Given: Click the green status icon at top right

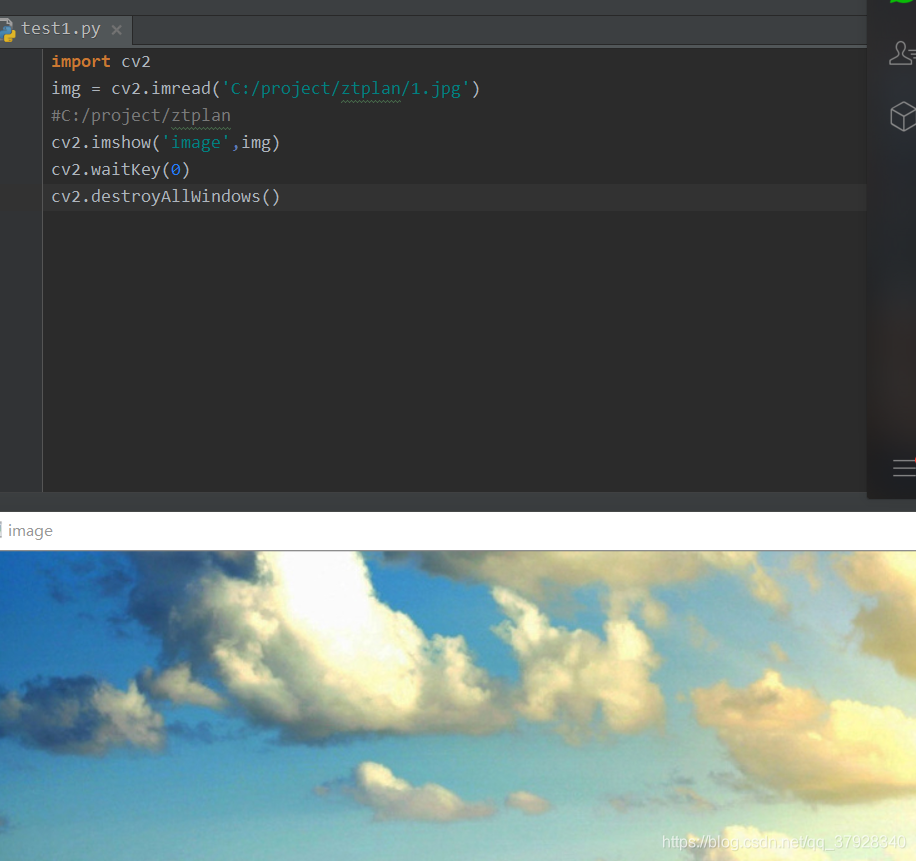Looking at the screenshot, I should point(901,5).
